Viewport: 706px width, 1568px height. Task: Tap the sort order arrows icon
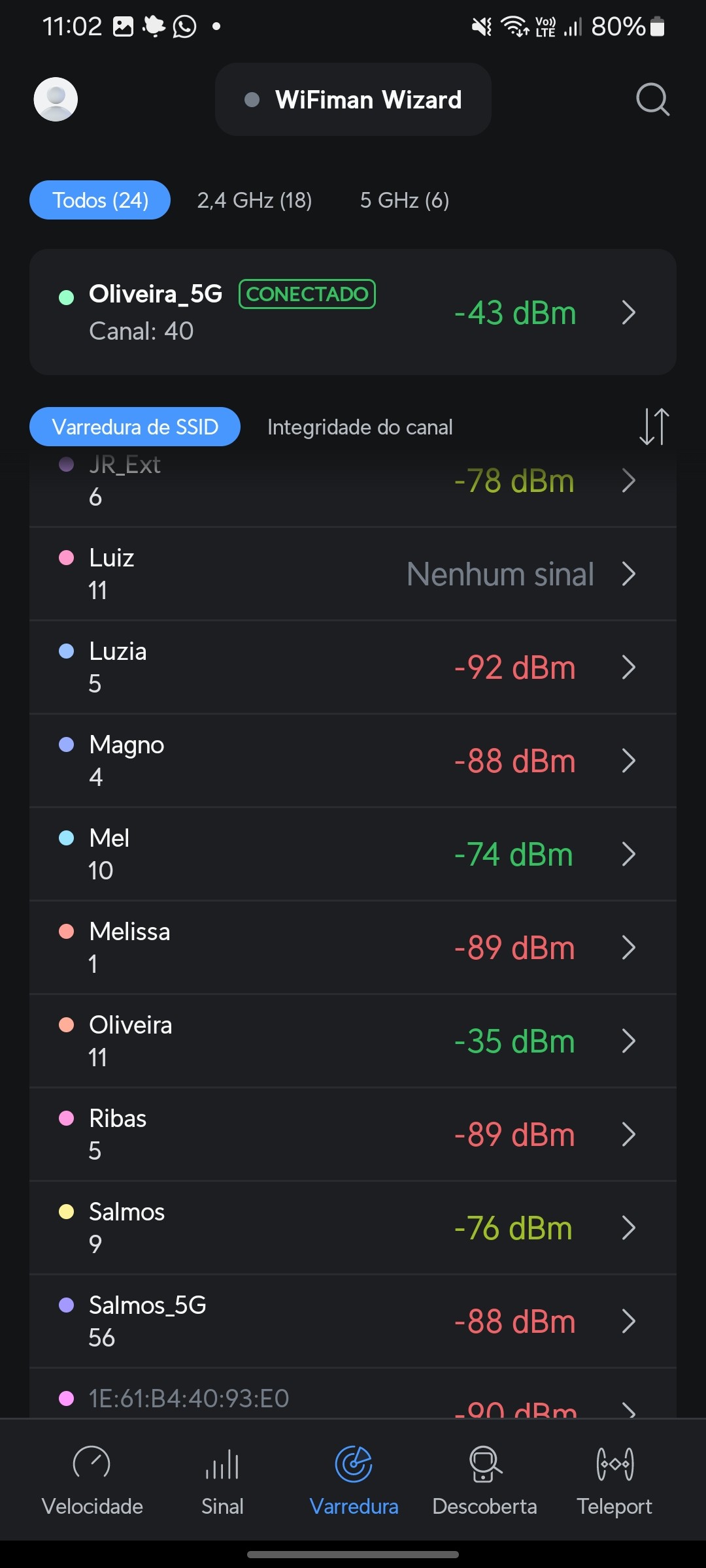(654, 427)
